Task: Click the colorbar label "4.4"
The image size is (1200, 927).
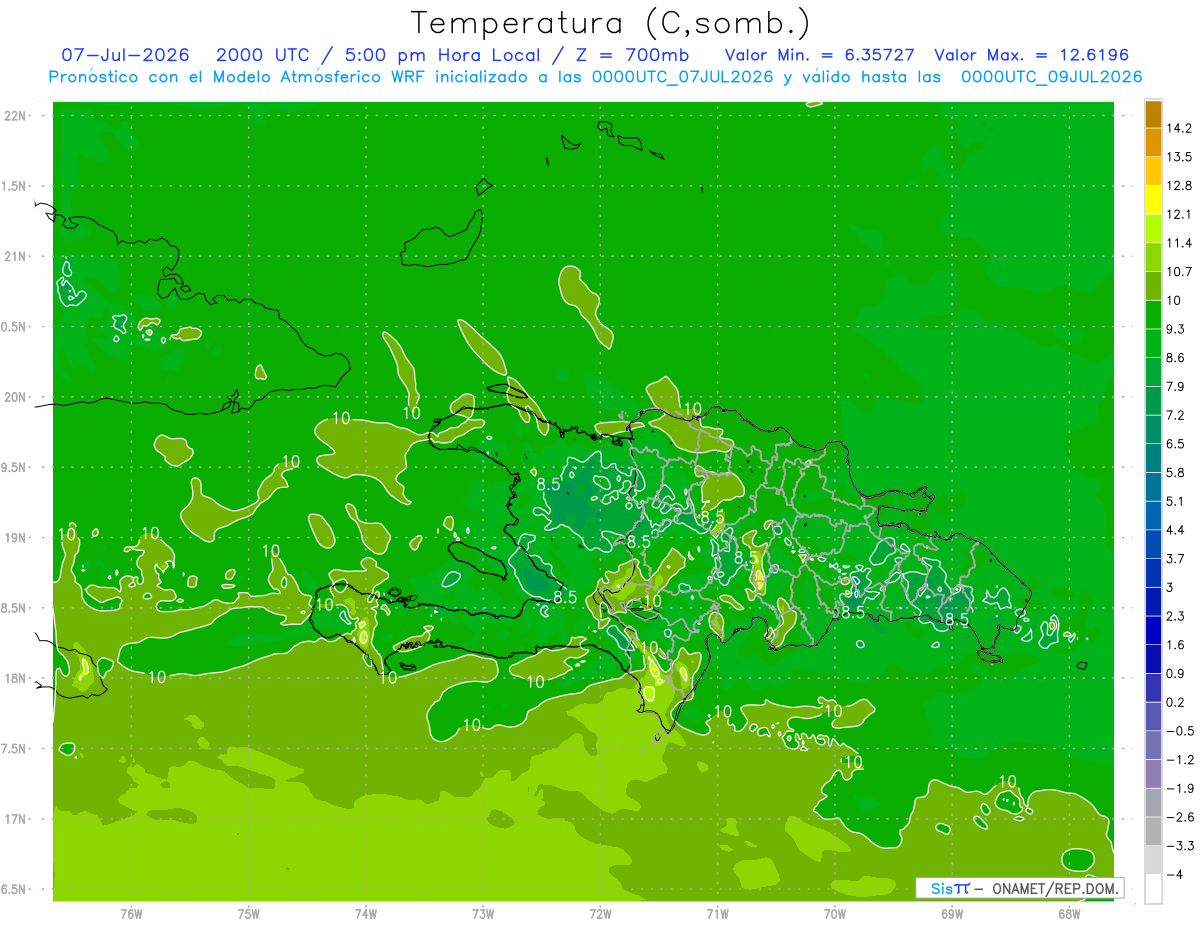Action: (1176, 530)
